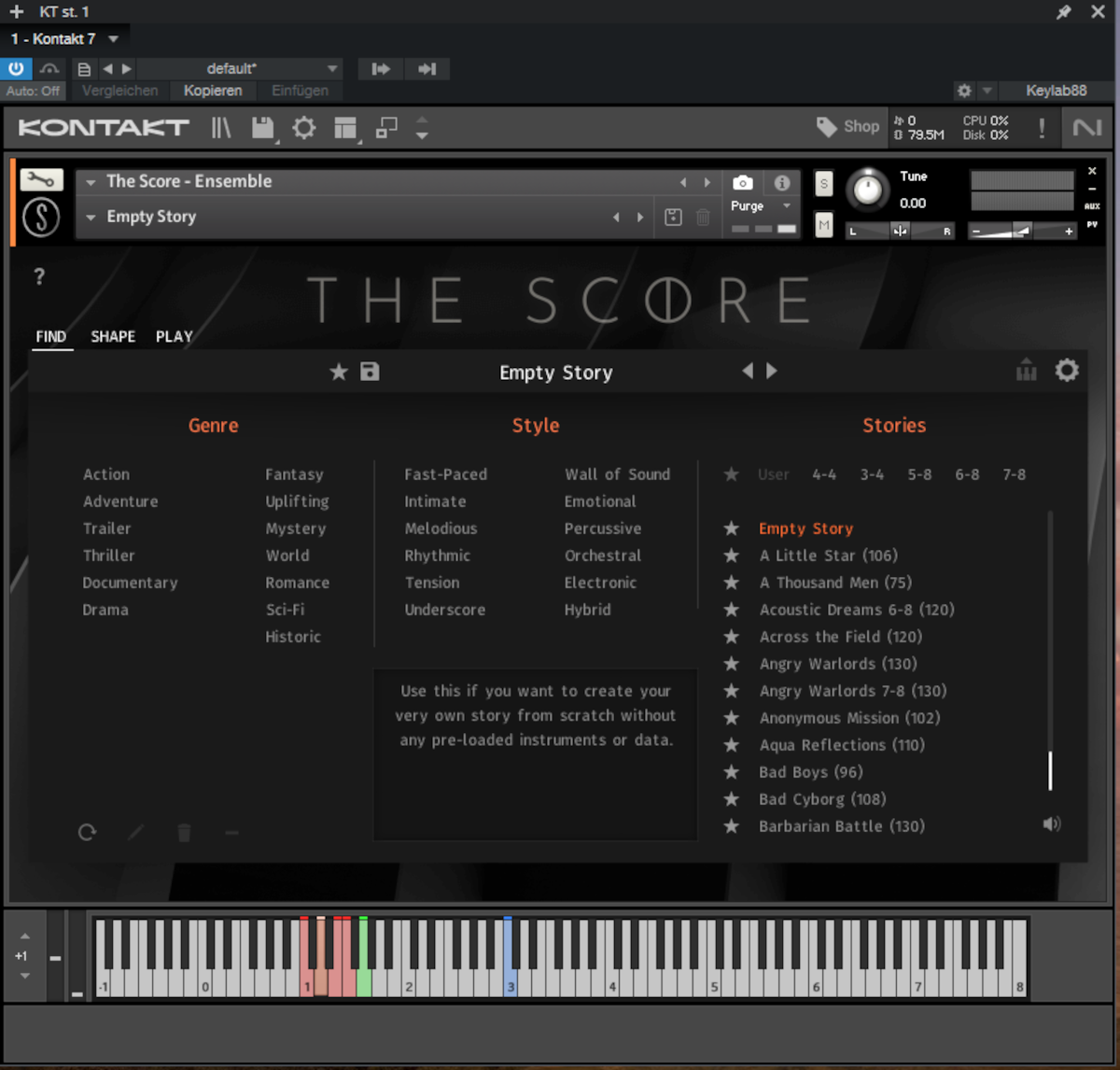Select the next instrument arrow for The Score - Ensemble

coord(707,182)
